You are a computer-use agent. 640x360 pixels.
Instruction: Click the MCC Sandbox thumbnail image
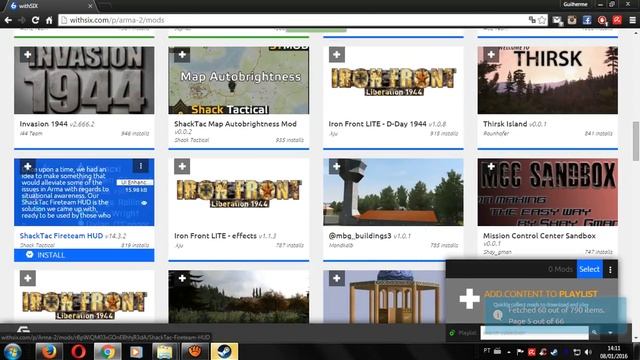point(547,192)
